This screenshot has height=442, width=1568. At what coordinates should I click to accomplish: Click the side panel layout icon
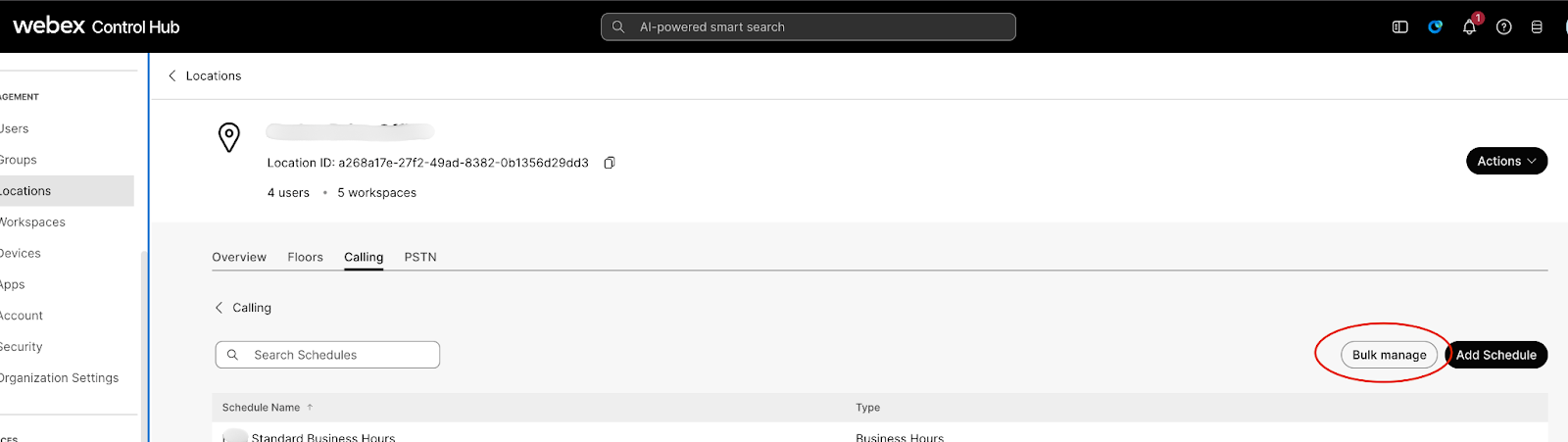click(1399, 27)
